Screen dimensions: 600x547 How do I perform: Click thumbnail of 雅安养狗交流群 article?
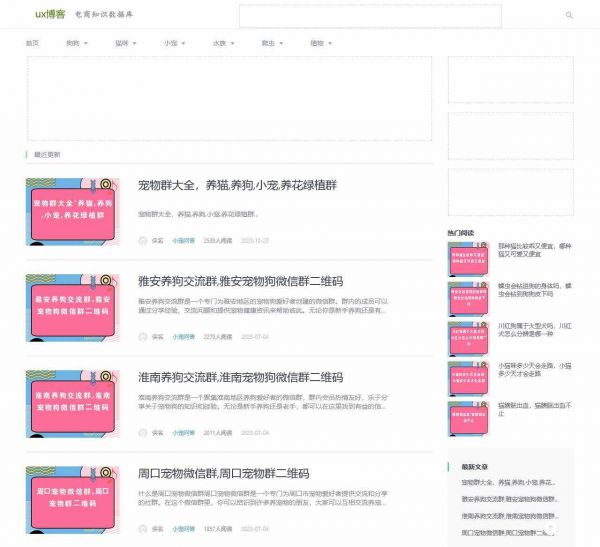coord(73,308)
